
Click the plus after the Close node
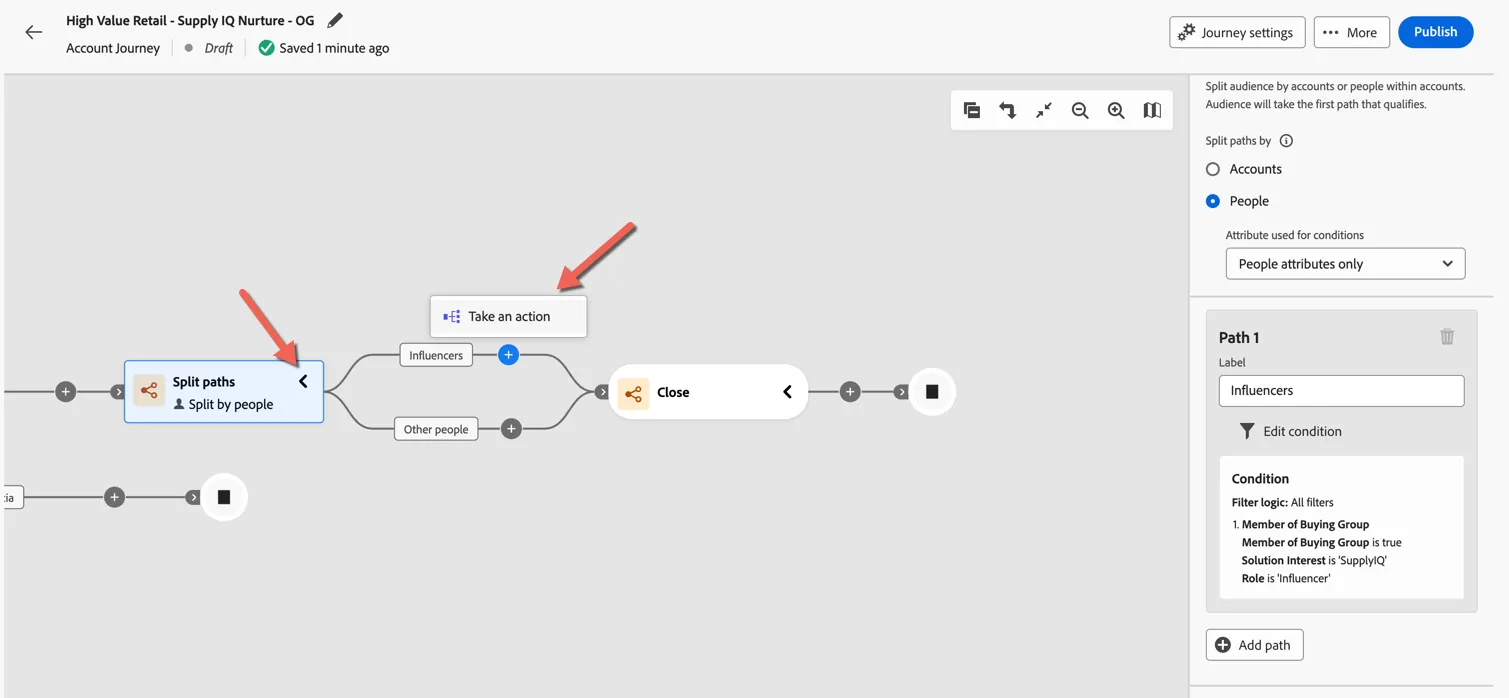[x=850, y=392]
